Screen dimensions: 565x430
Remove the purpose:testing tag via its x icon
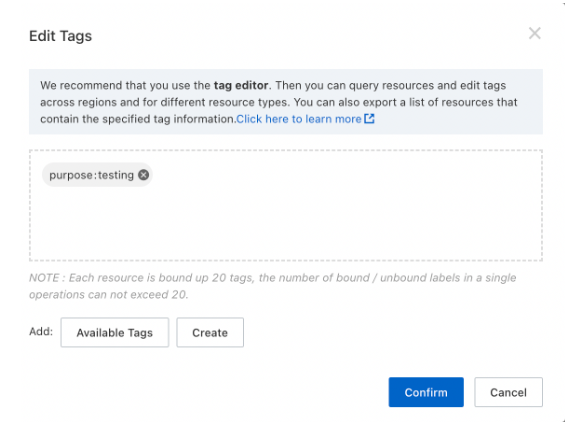coord(143,175)
